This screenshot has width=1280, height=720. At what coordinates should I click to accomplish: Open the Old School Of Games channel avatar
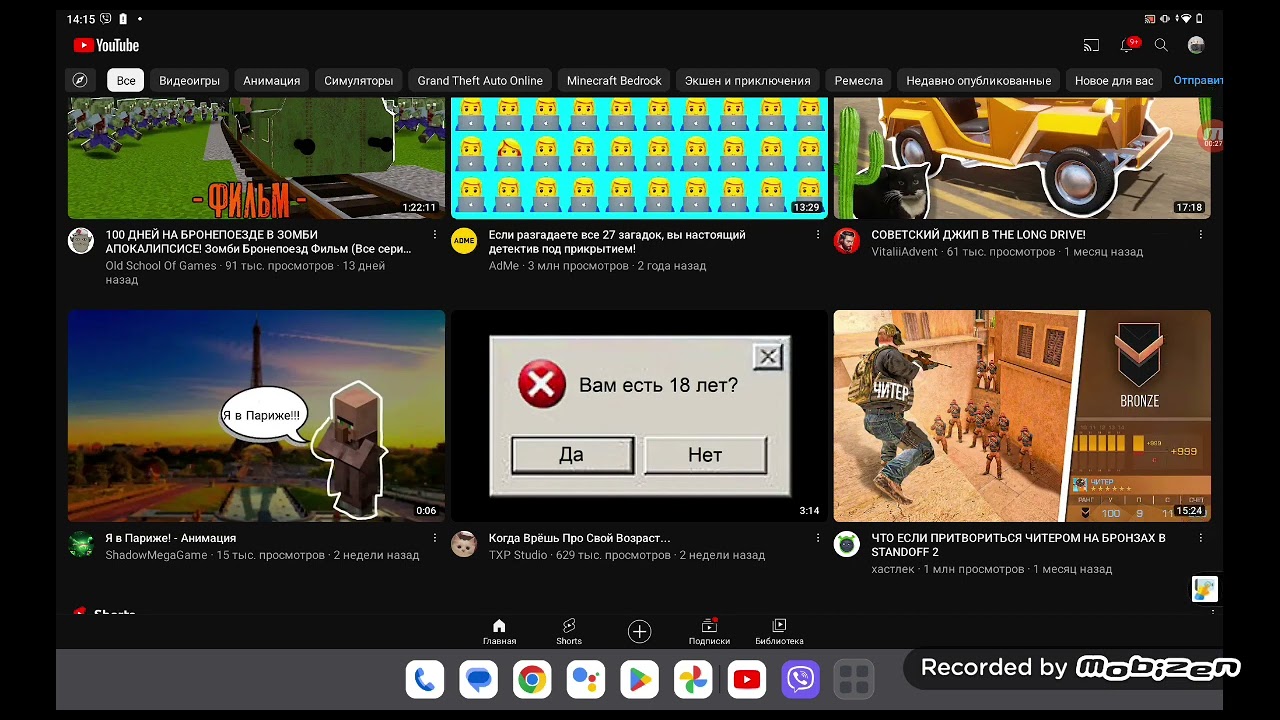(81, 241)
